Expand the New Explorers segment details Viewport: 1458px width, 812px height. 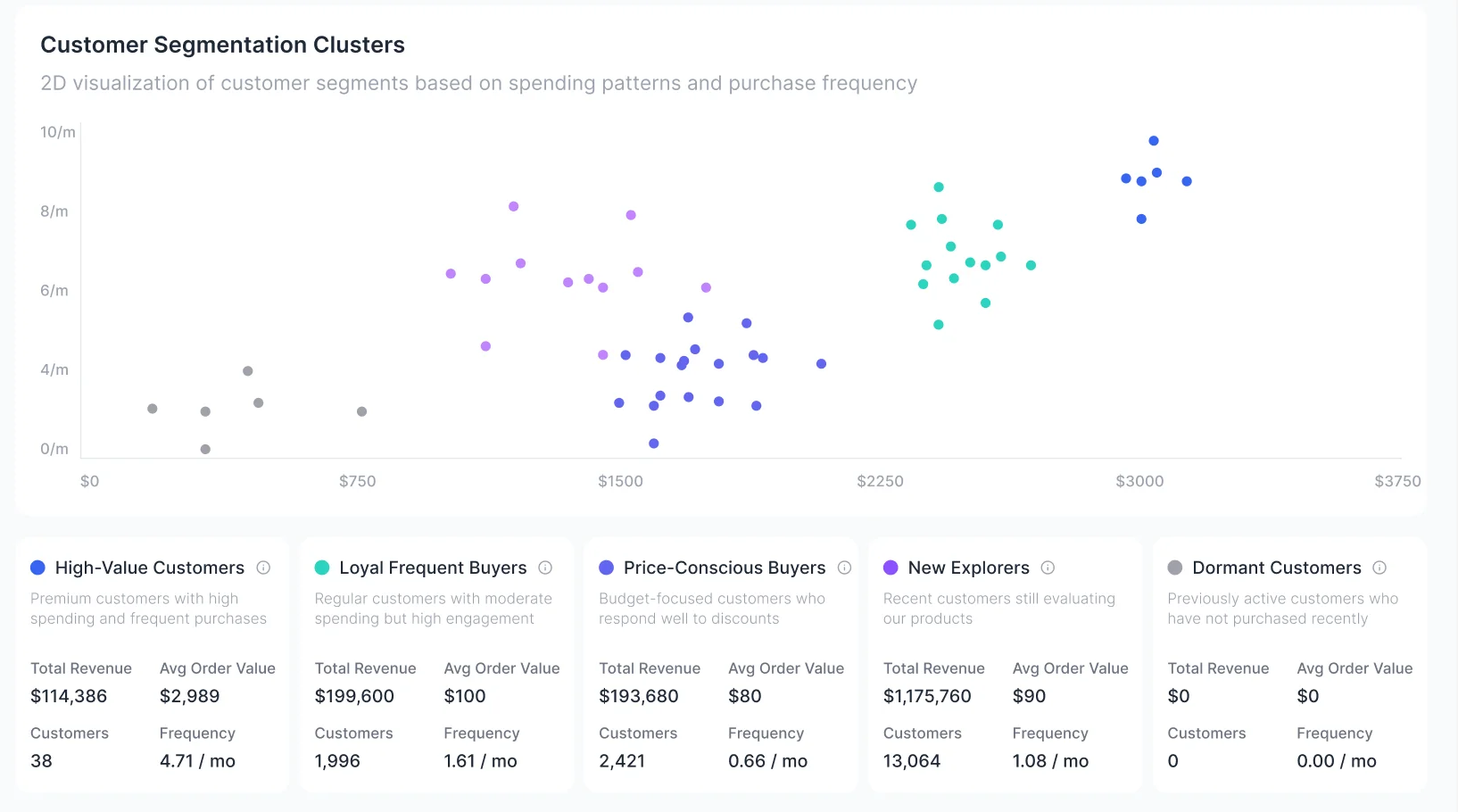pyautogui.click(x=1004, y=665)
